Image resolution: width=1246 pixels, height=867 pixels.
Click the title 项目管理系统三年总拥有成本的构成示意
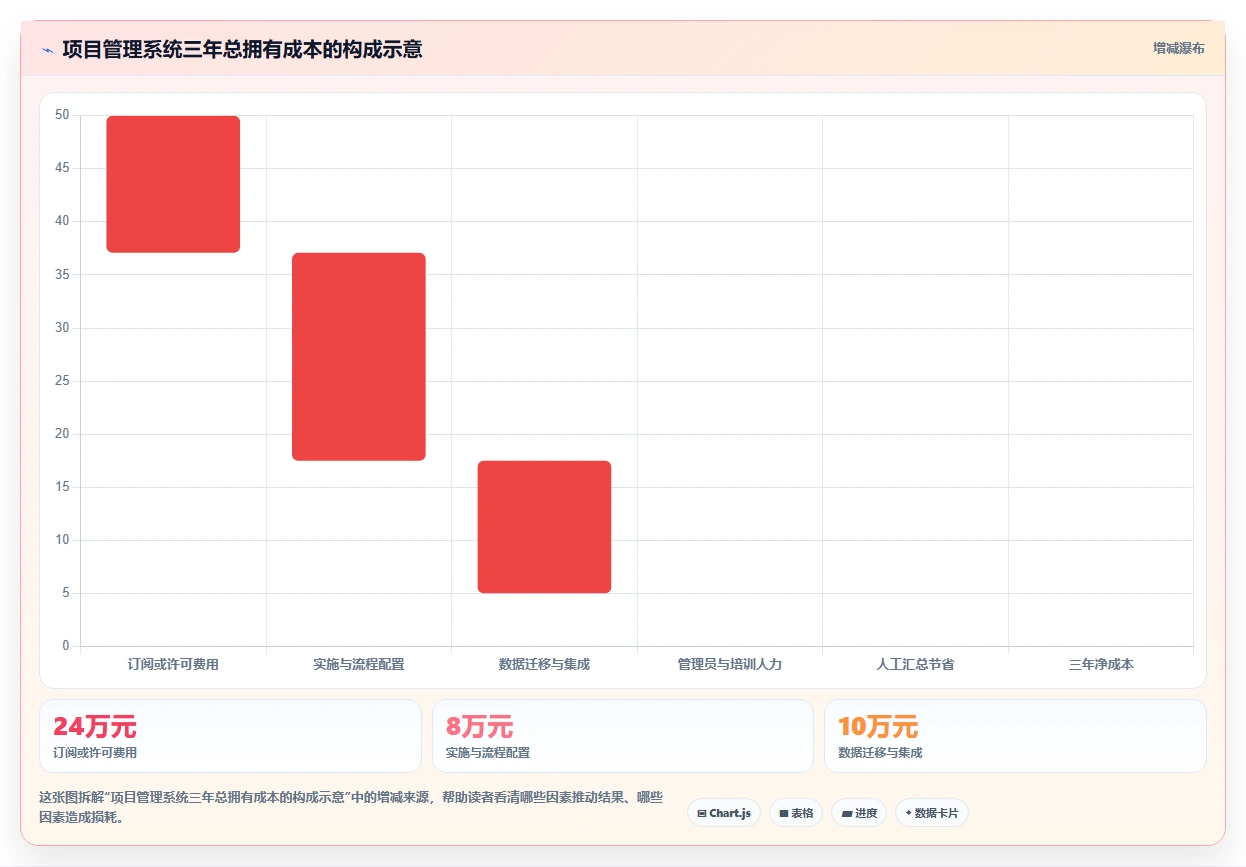click(x=242, y=49)
